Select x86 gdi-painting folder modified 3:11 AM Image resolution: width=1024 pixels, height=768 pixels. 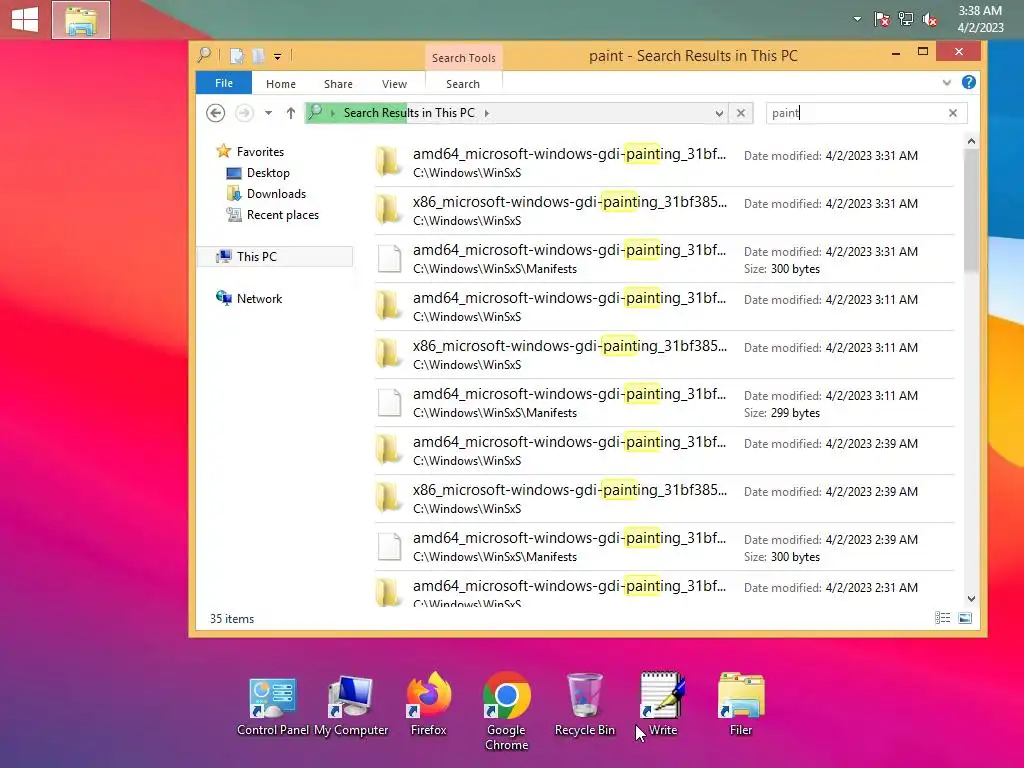coord(664,355)
